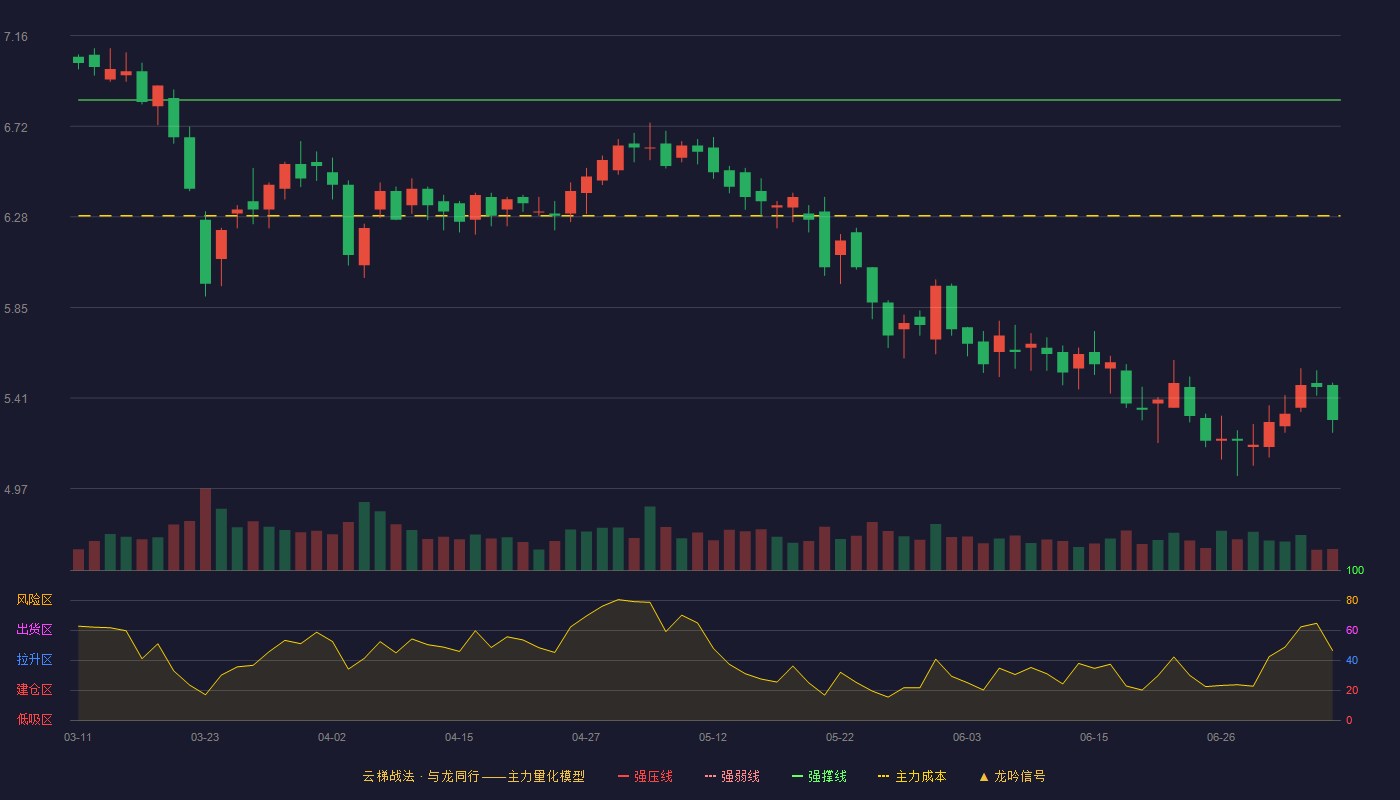Click the 04-02 date label

[x=332, y=737]
